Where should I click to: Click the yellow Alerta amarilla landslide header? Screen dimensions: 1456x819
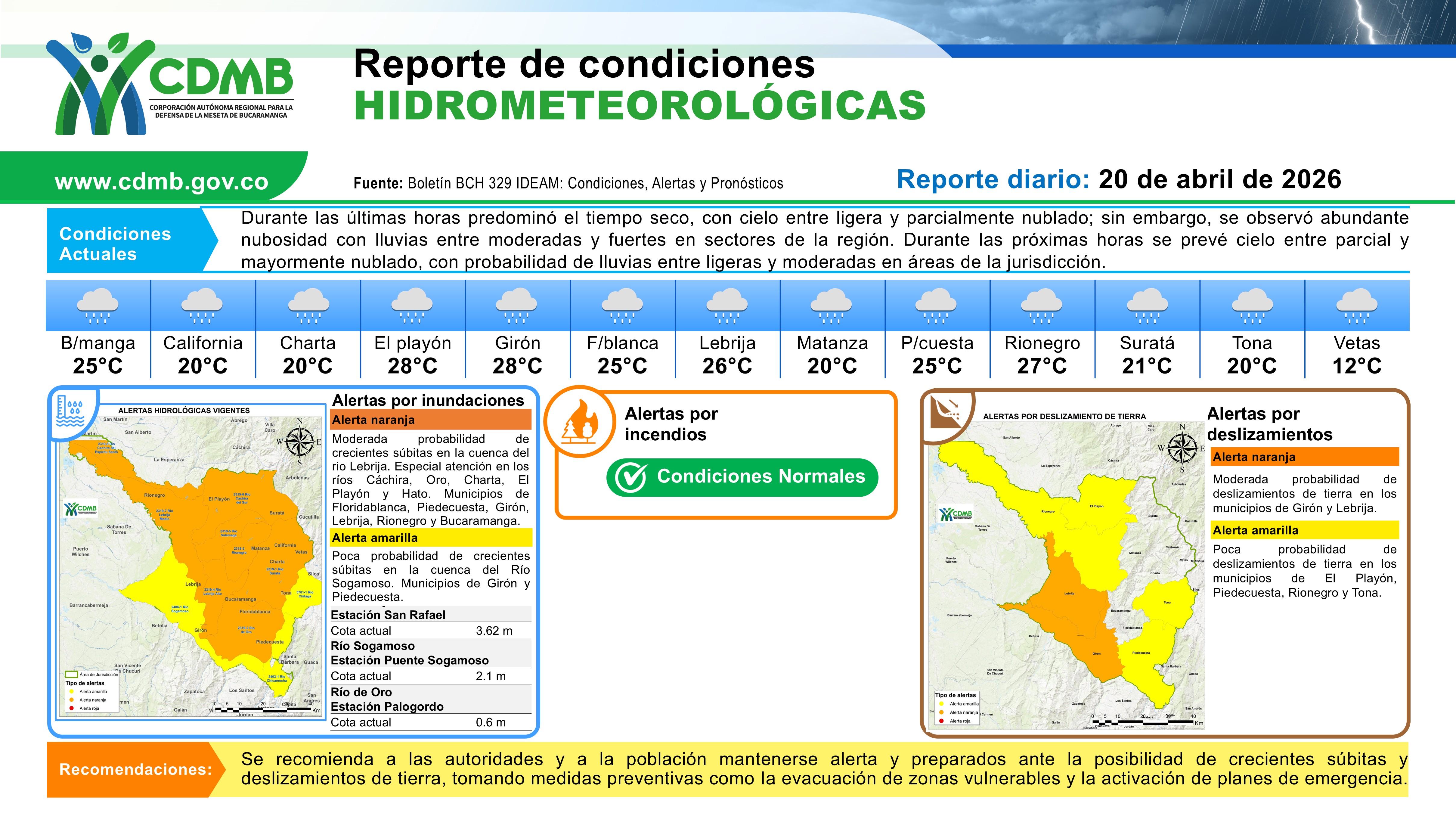[1305, 530]
